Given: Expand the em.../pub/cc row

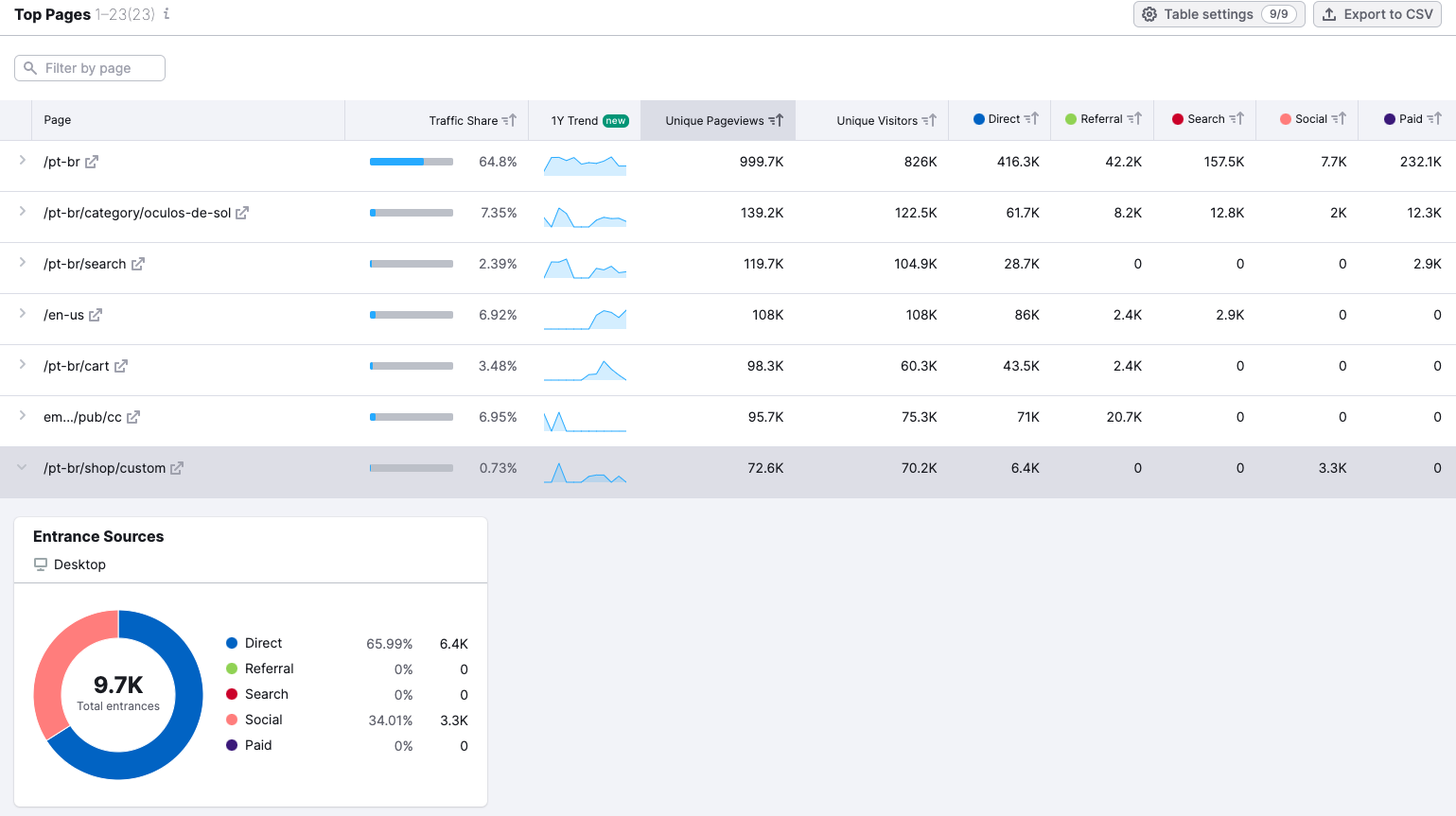Looking at the screenshot, I should [x=22, y=416].
